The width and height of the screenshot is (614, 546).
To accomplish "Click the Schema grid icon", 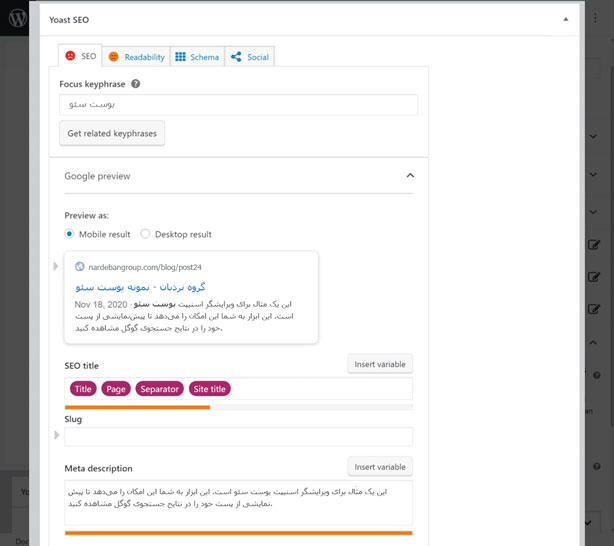I will pyautogui.click(x=181, y=57).
